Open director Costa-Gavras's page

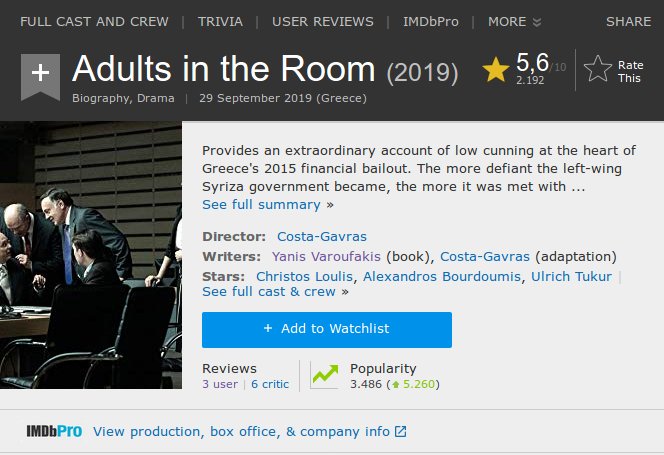click(x=322, y=237)
